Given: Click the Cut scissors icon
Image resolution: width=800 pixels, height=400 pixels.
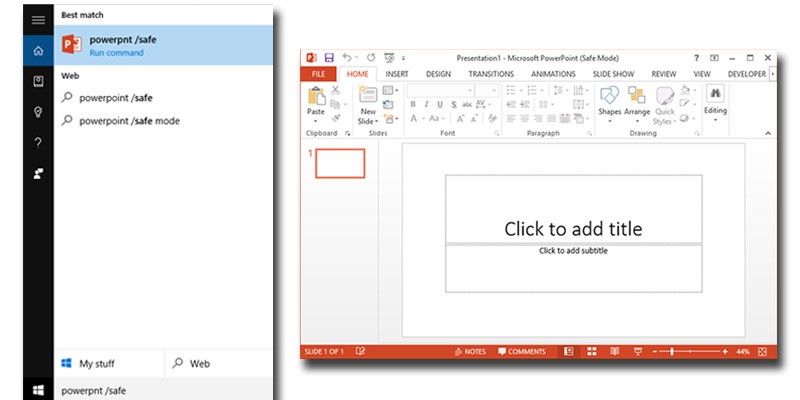Looking at the screenshot, I should pos(335,91).
